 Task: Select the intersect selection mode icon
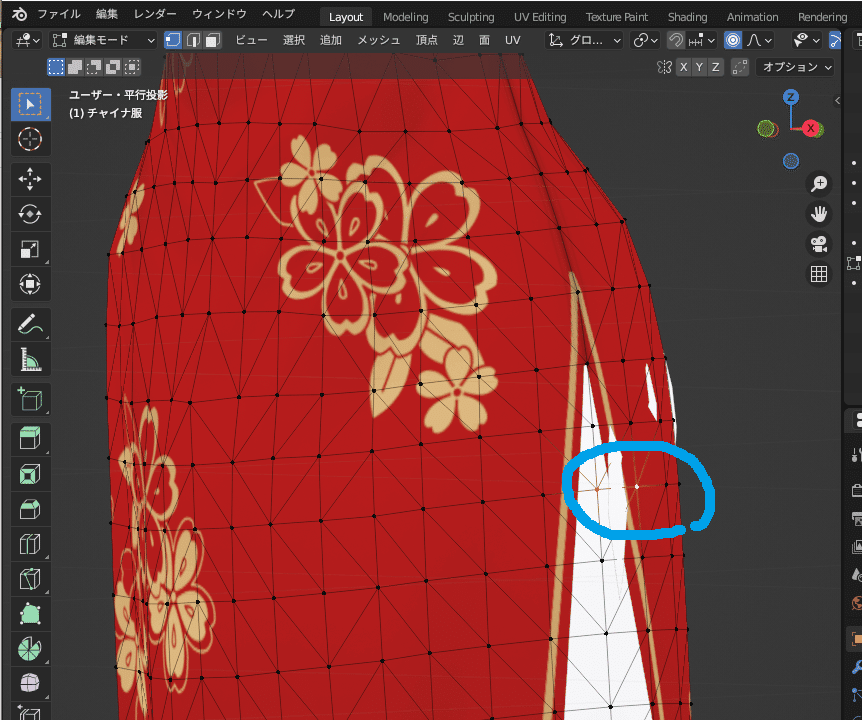point(132,67)
